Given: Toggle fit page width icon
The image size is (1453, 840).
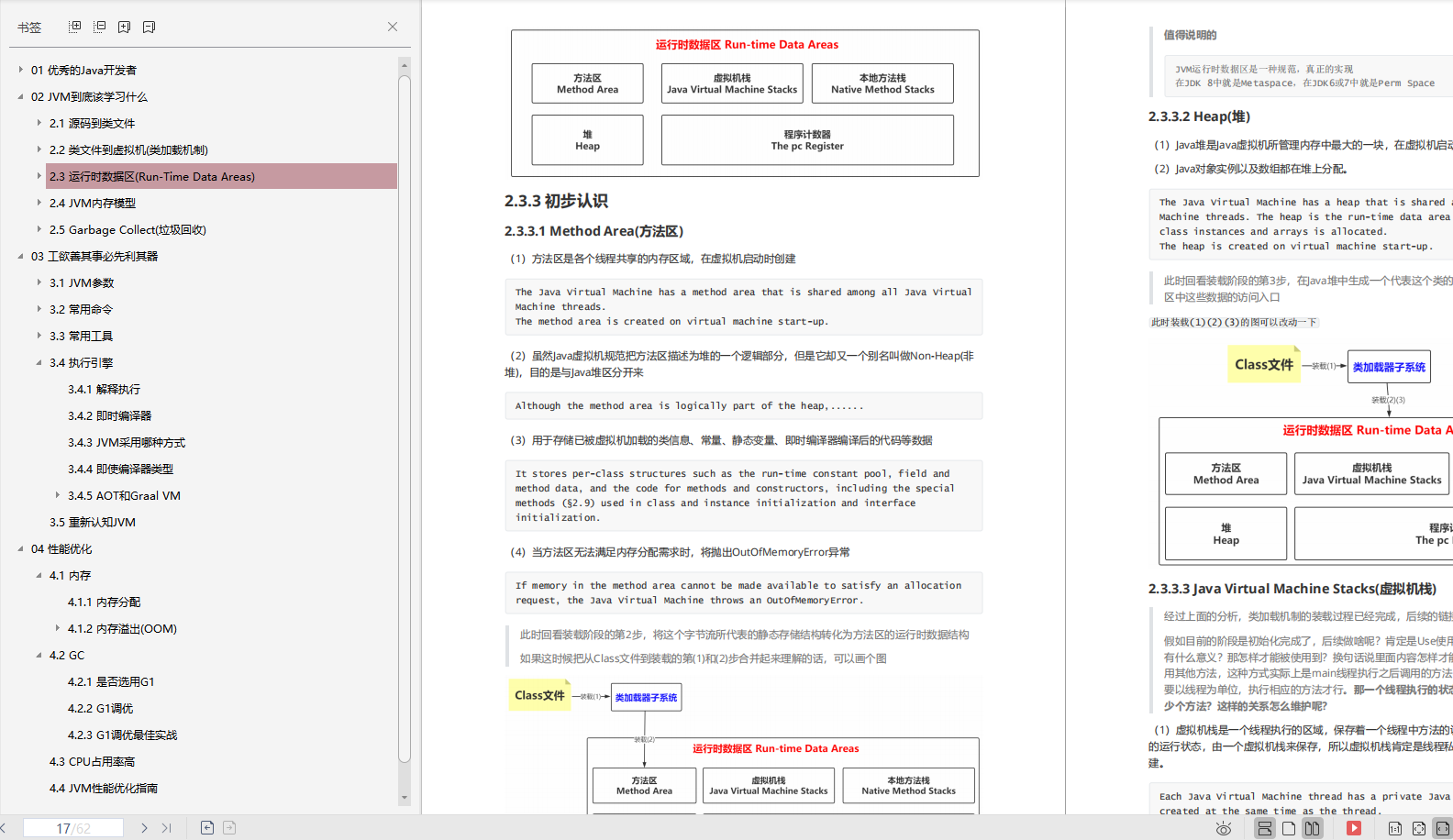Looking at the screenshot, I should tap(1443, 828).
